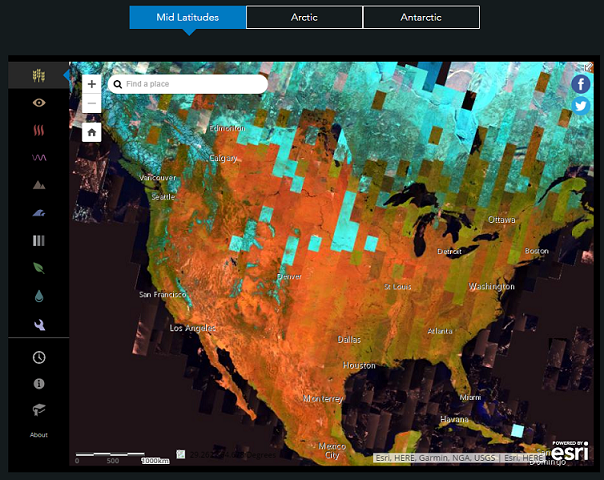Share map on Twitter

tap(581, 106)
